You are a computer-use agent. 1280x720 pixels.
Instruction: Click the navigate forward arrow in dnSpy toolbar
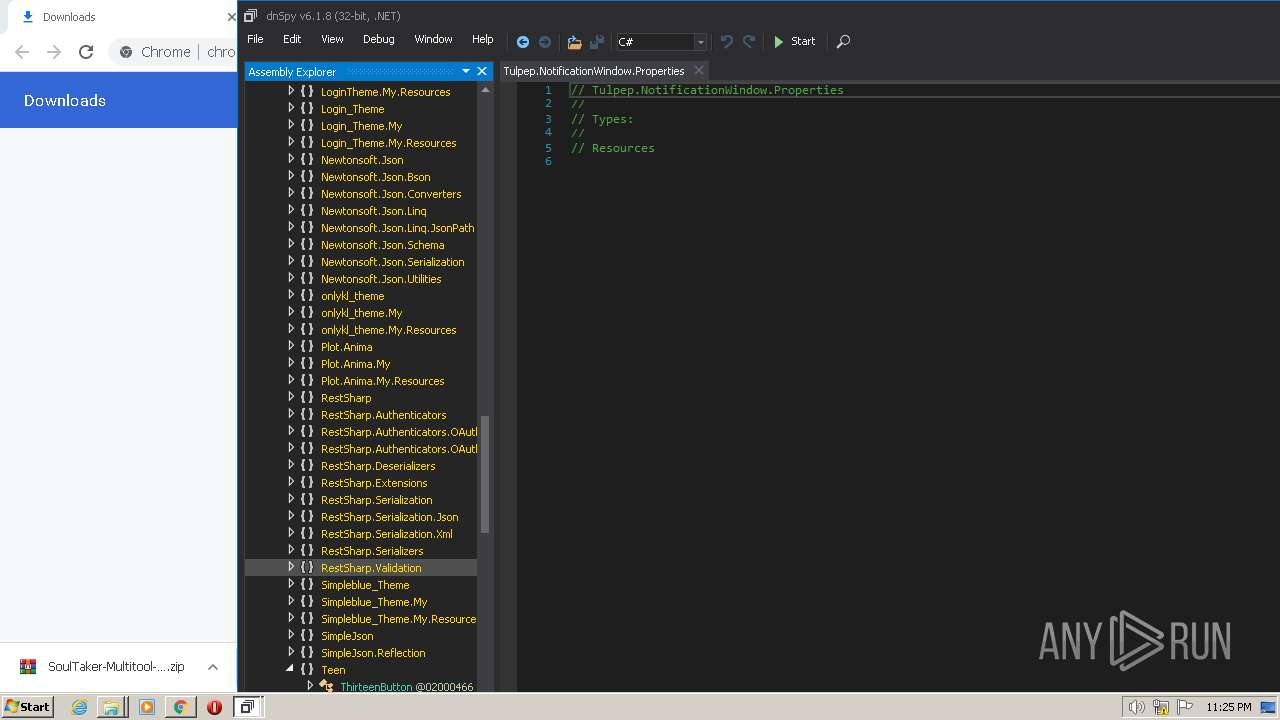[545, 42]
